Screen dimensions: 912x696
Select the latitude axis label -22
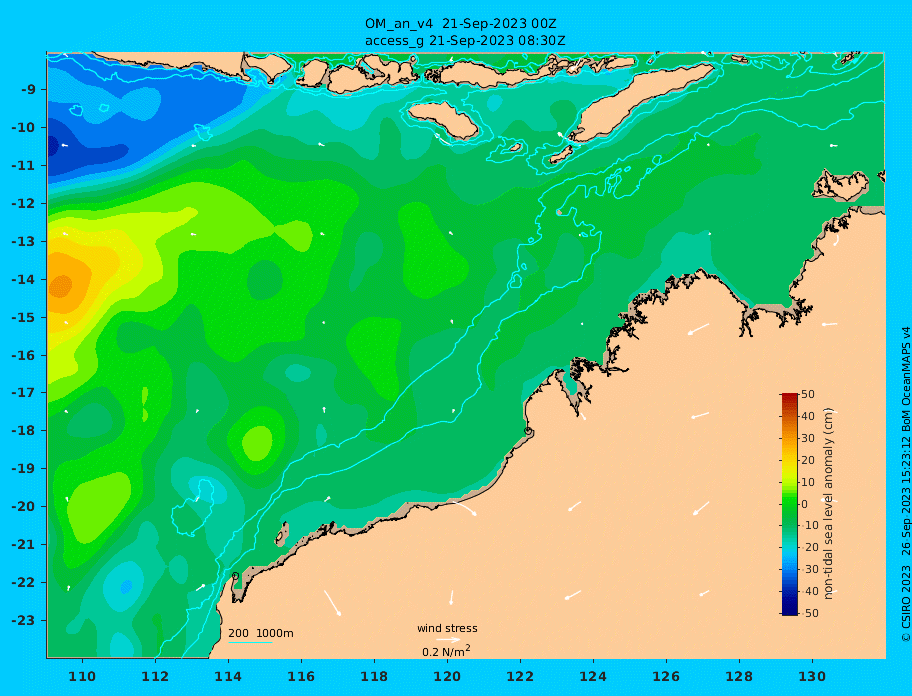23,583
